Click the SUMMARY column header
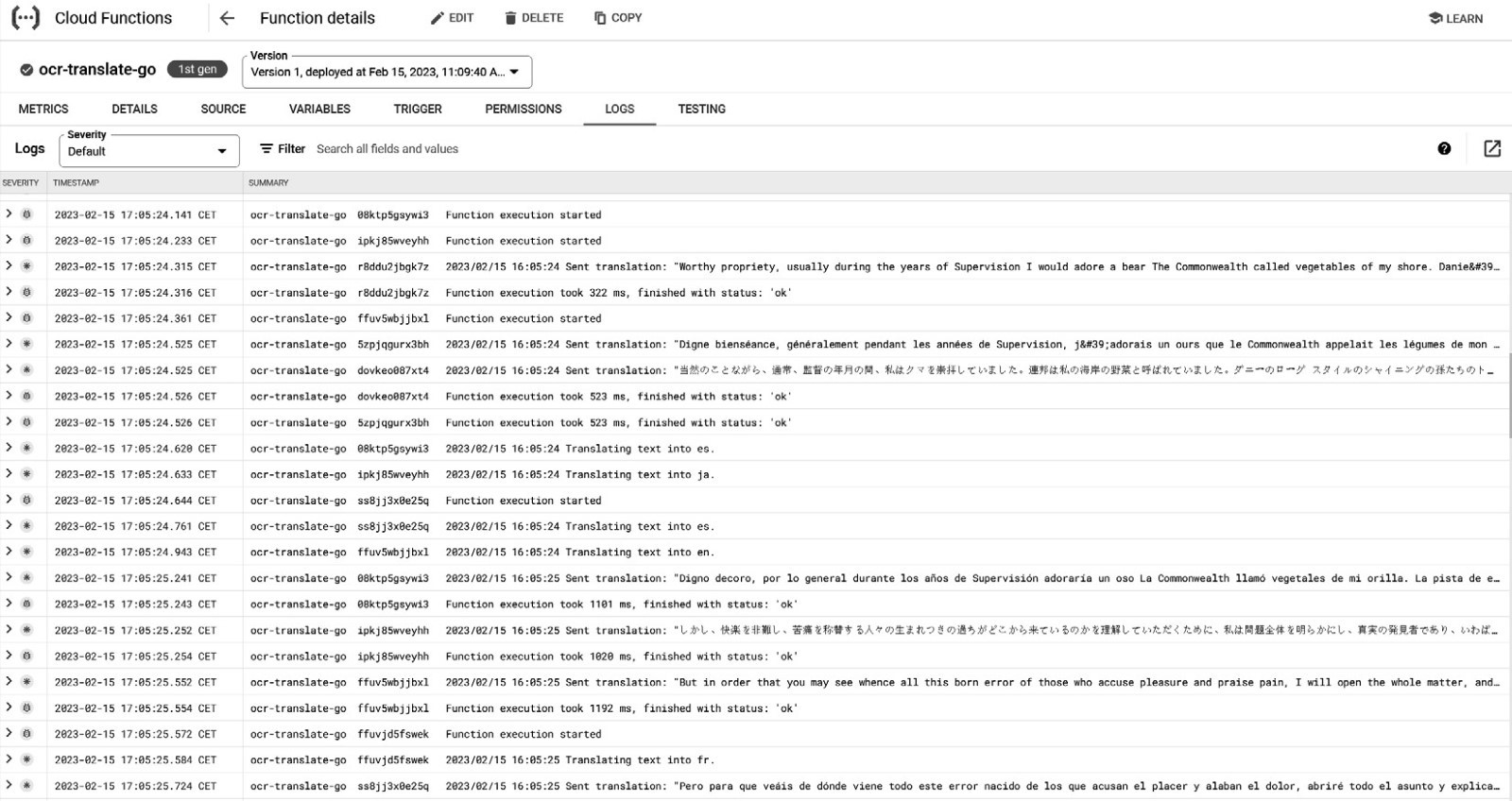 coord(268,182)
